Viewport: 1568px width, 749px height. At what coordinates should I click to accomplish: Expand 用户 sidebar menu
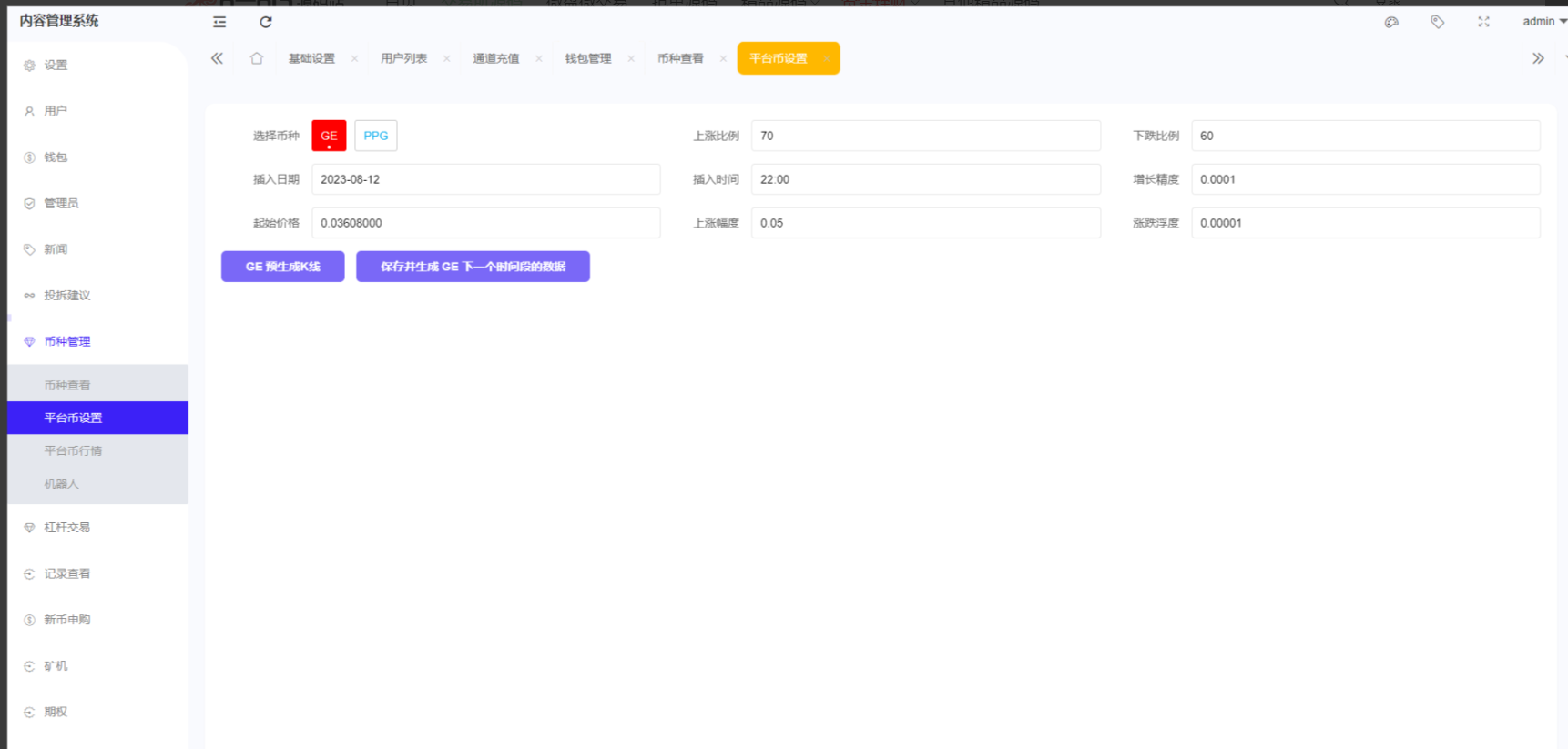(97, 111)
